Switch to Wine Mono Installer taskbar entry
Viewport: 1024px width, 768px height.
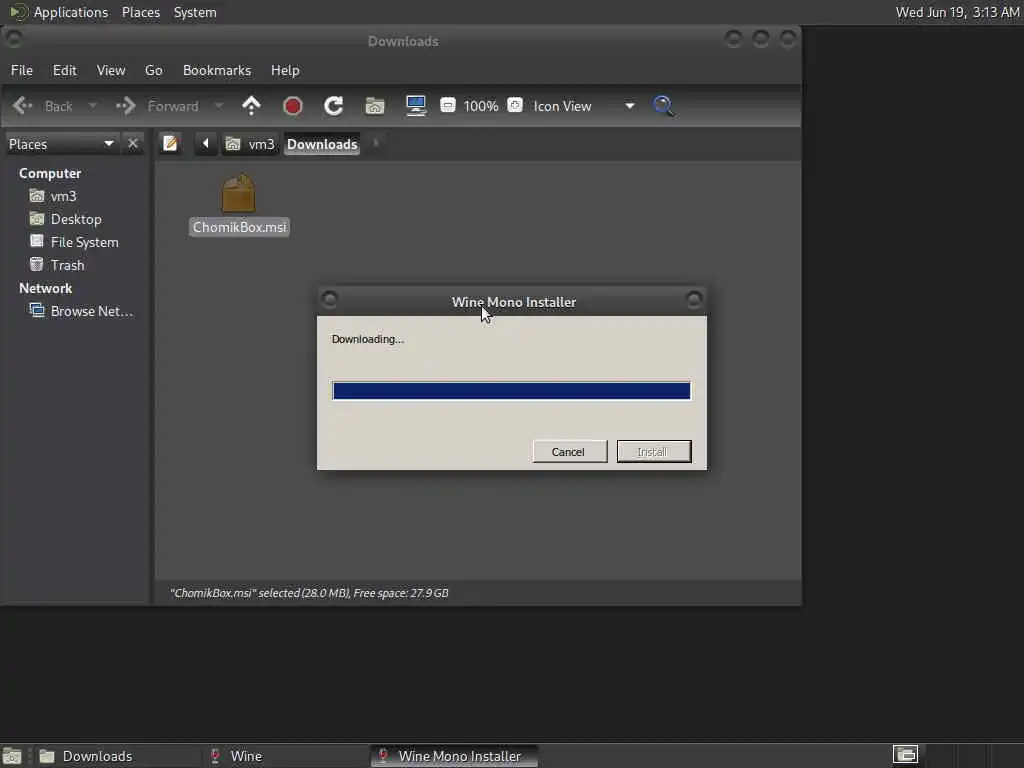coord(453,756)
